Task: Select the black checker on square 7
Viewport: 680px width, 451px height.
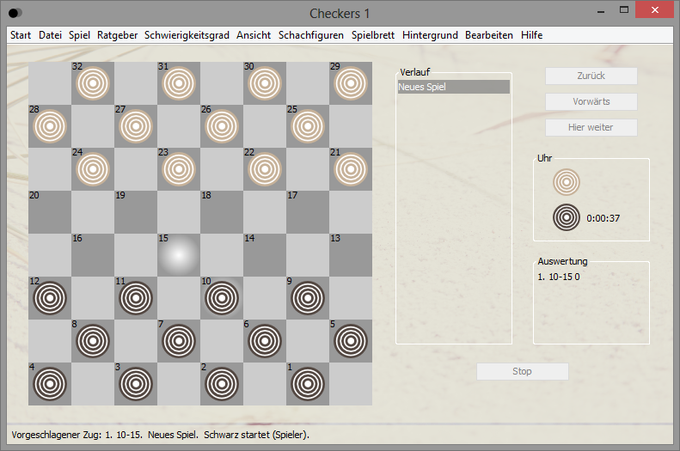Action: click(179, 341)
